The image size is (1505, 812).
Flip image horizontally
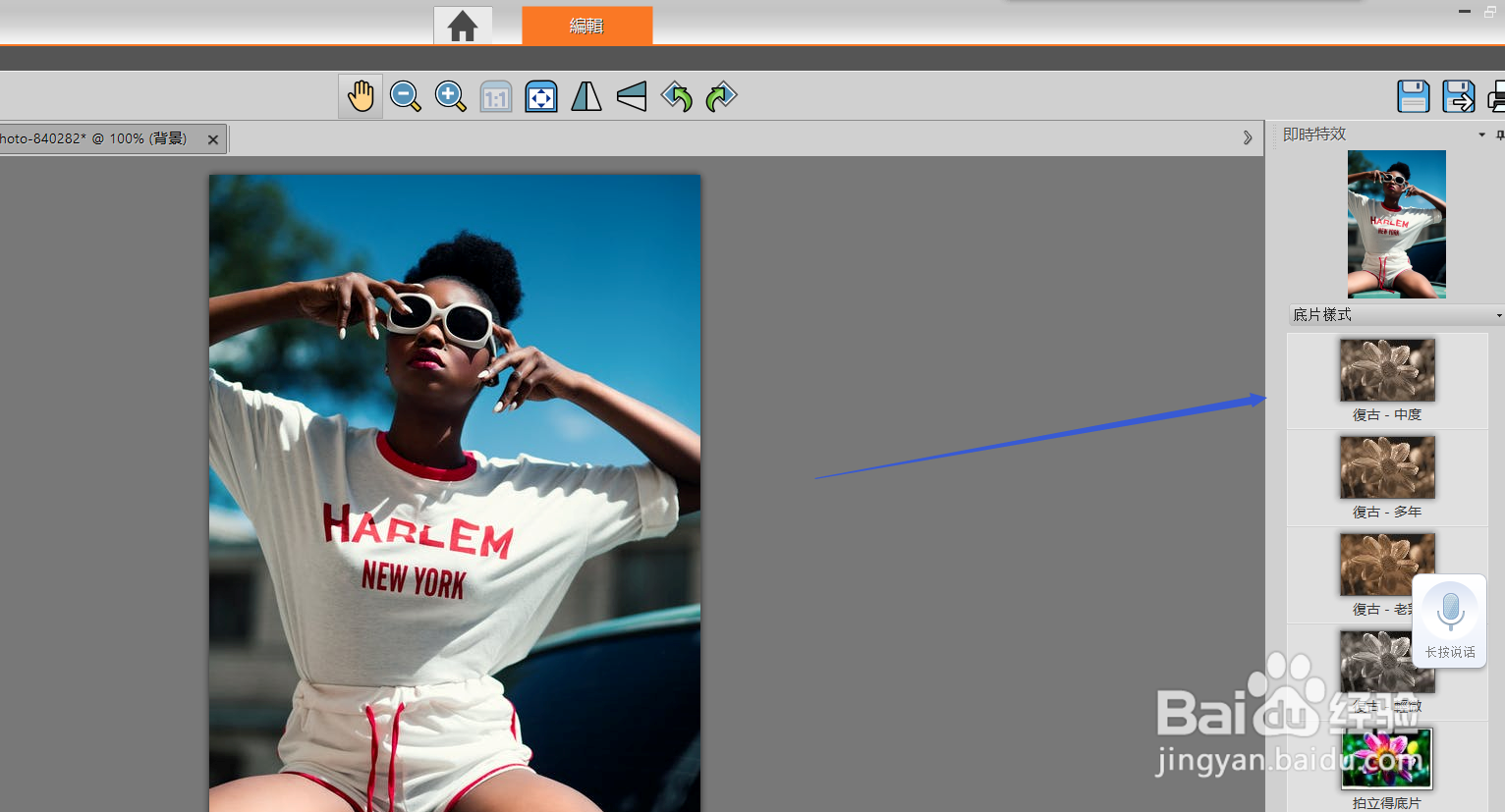click(586, 96)
